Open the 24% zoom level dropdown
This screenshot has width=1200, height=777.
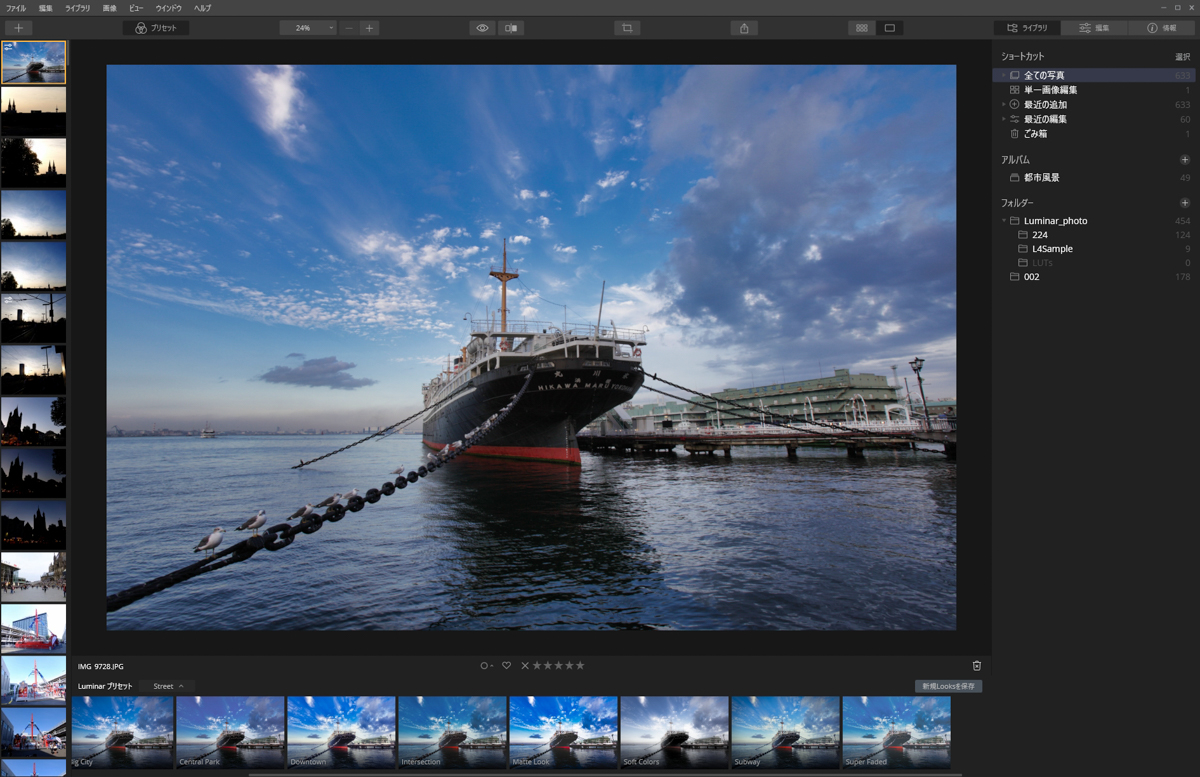tap(308, 28)
